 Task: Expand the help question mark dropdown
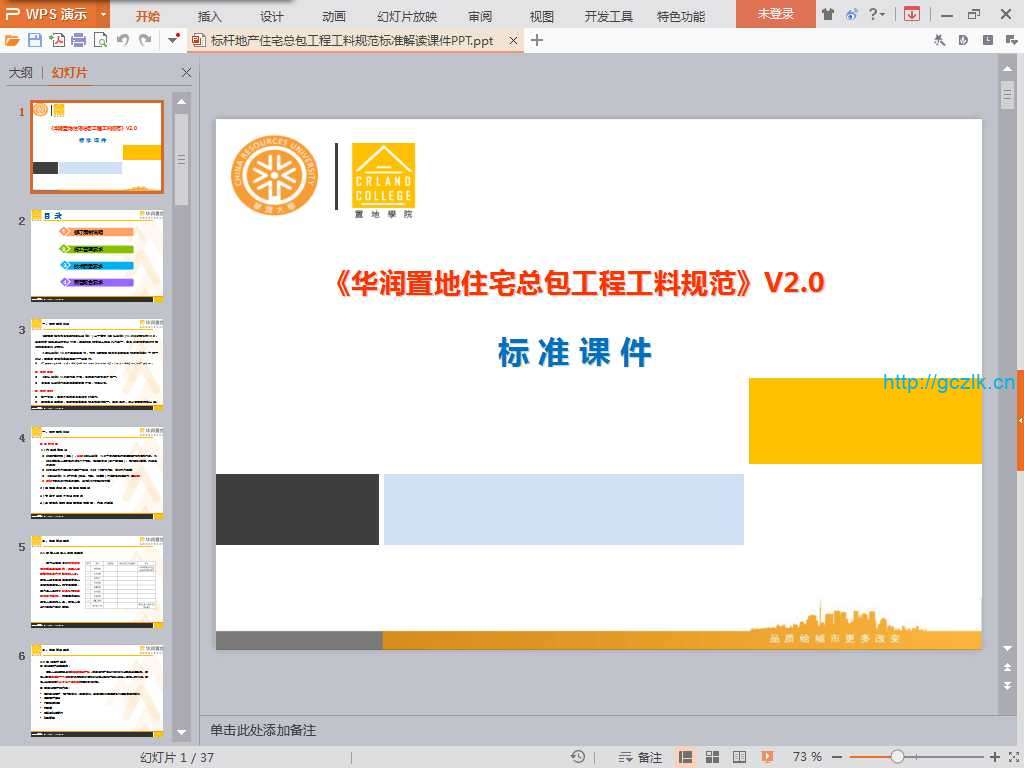(x=877, y=14)
